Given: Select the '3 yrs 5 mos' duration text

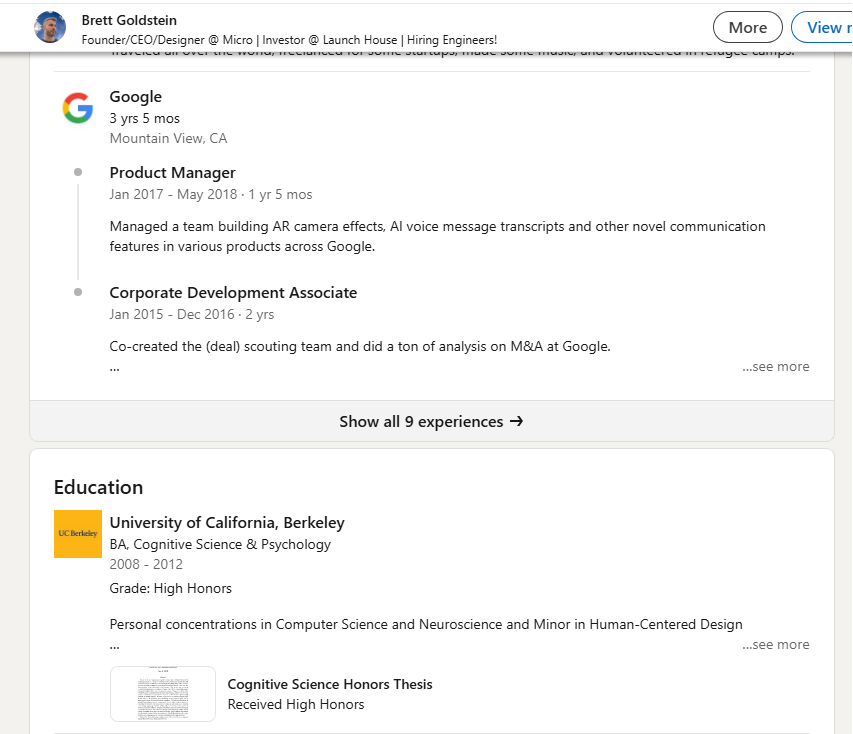Looking at the screenshot, I should [x=144, y=118].
